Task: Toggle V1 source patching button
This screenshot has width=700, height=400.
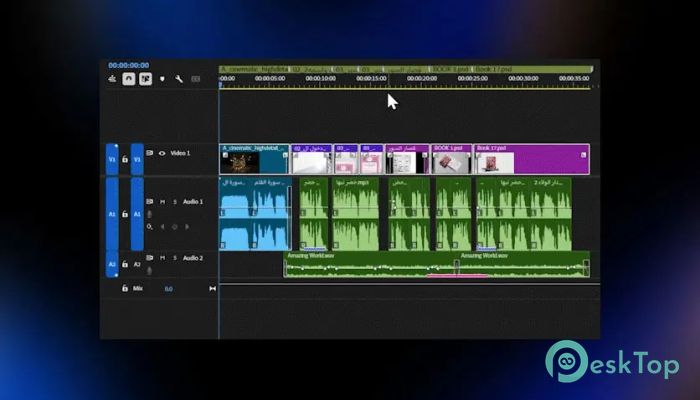Action: tap(112, 159)
